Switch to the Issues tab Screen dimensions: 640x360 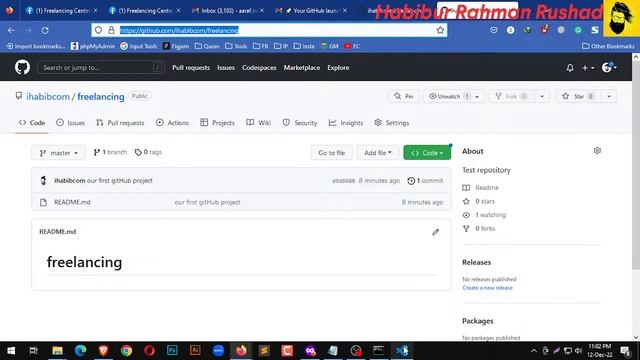(71, 123)
